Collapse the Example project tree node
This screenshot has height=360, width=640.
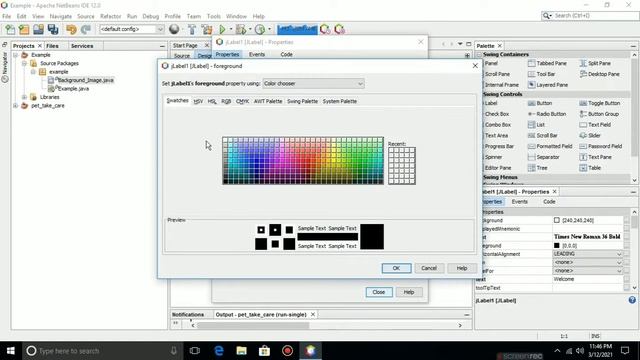click(x=16, y=55)
